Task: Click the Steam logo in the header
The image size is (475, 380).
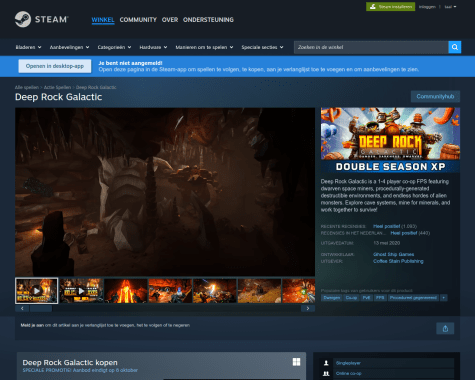Action: (42, 19)
